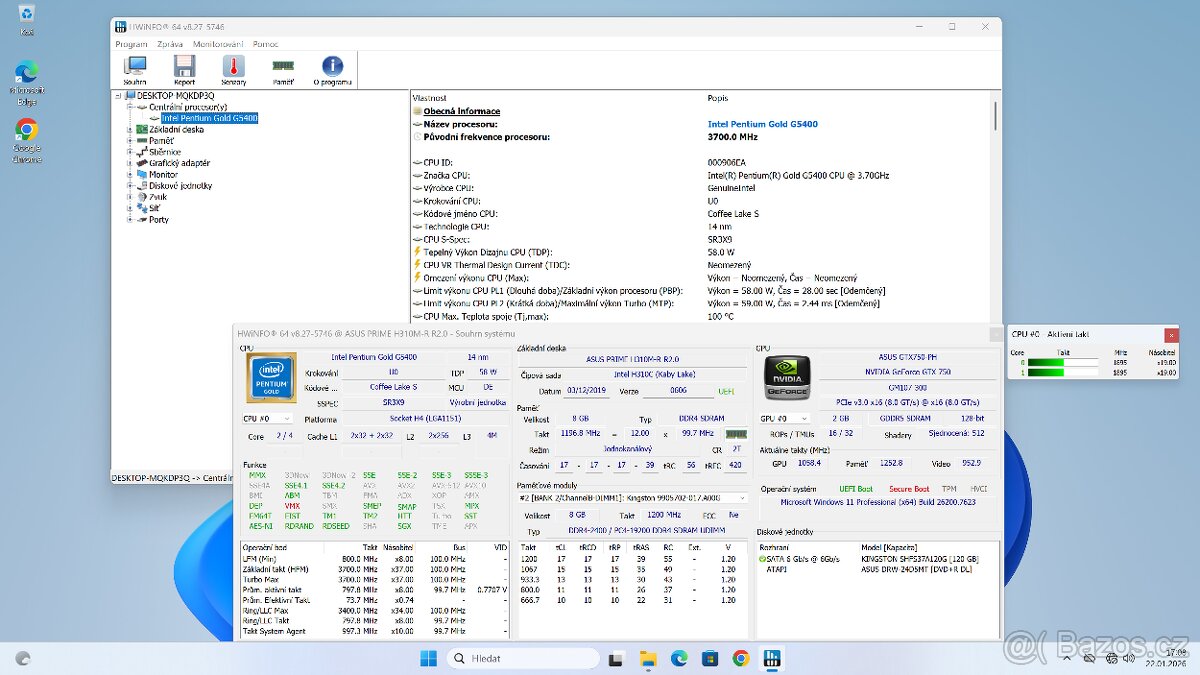The height and width of the screenshot is (675, 1200).
Task: Collapse the Centrální procesor(y) node
Action: pos(132,105)
